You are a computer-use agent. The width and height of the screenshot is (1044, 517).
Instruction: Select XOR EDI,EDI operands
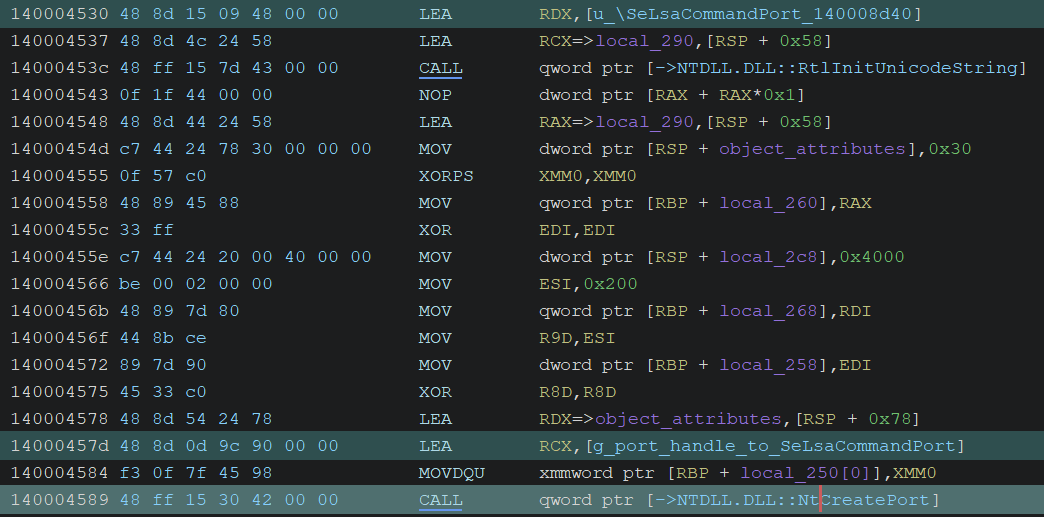577,230
